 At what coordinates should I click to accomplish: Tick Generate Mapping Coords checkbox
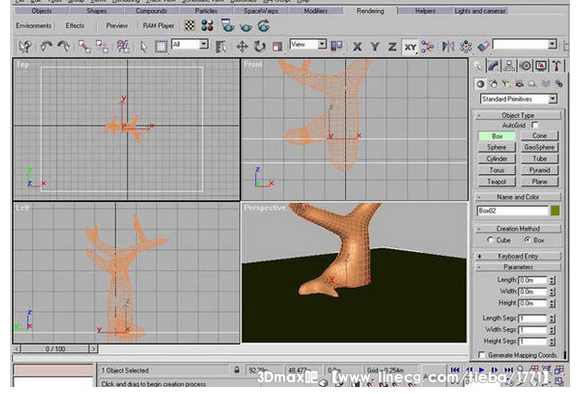(482, 355)
